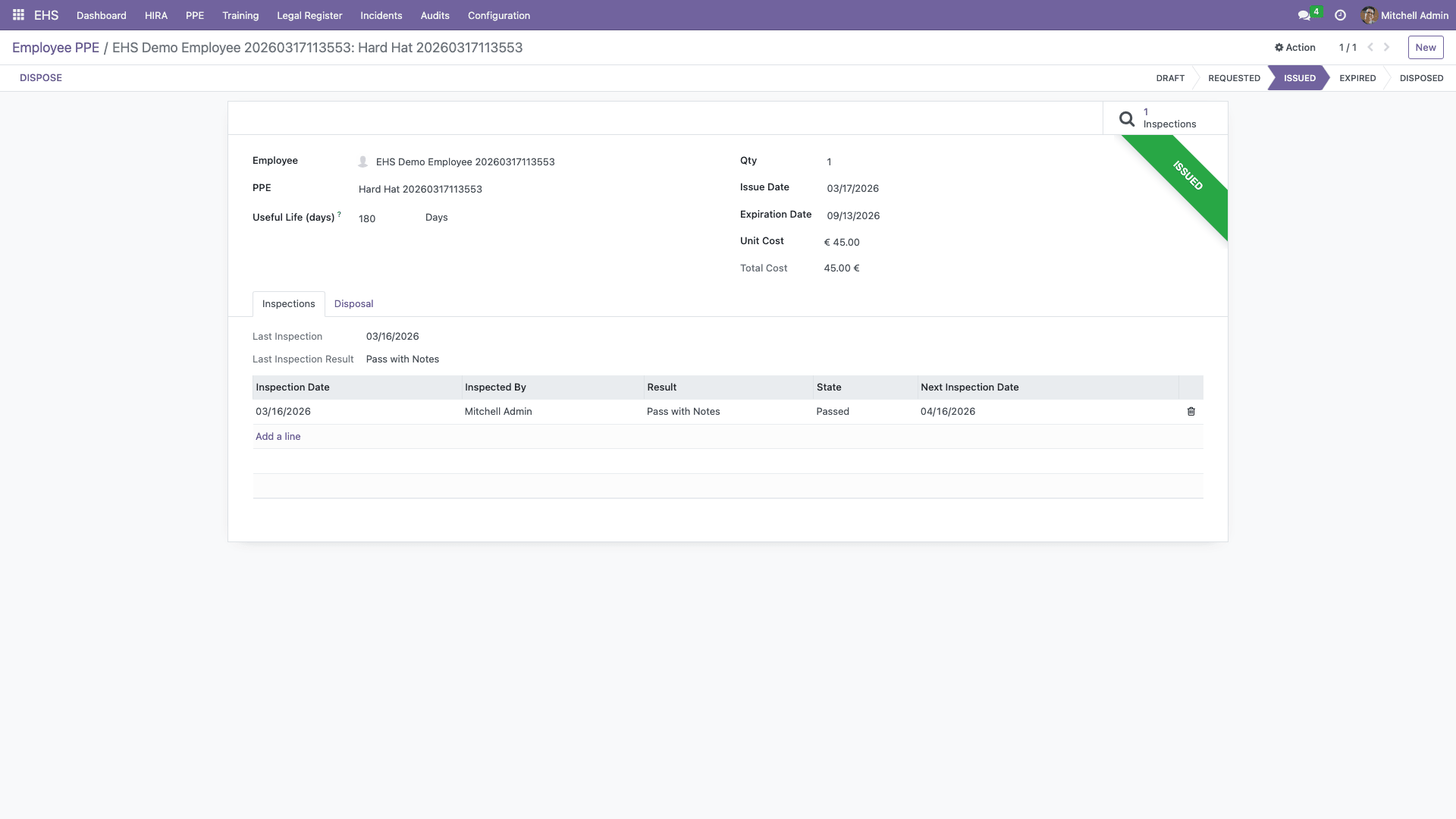Click Add a line link
This screenshot has height=819, width=1456.
pyautogui.click(x=278, y=437)
